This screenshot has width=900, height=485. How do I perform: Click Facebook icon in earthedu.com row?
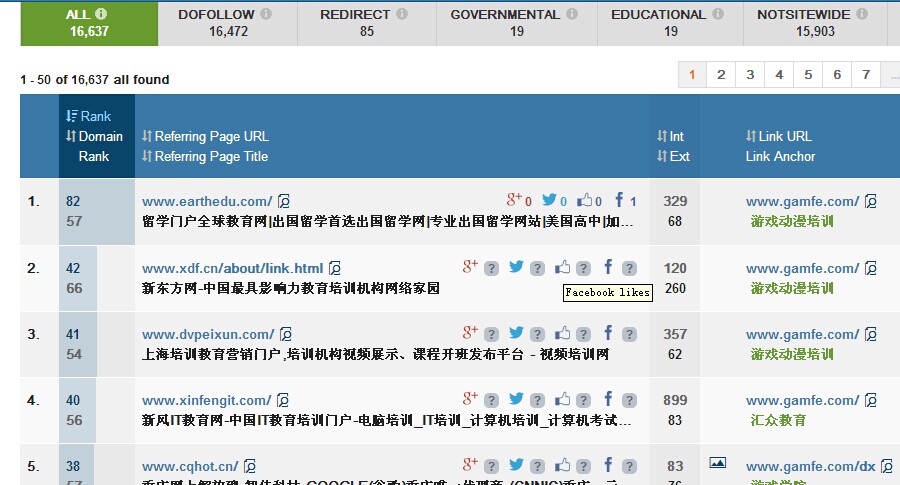coord(619,200)
